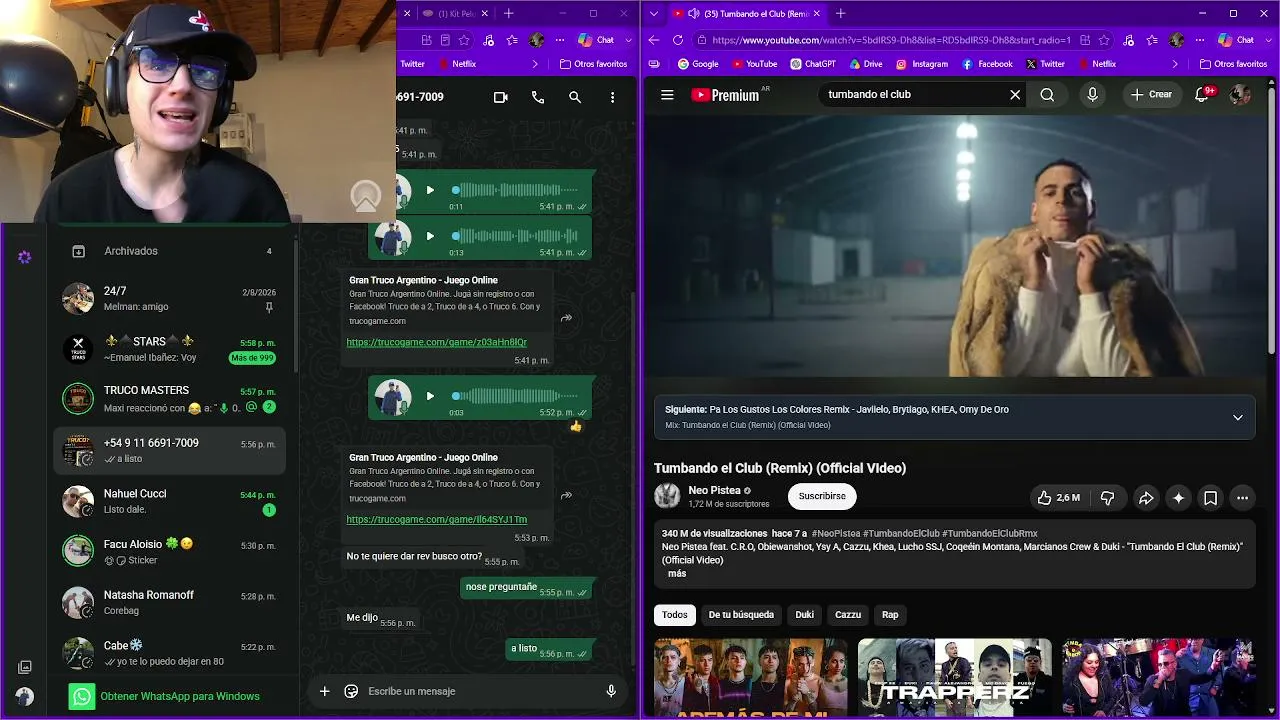Screen dimensions: 1280x720
Task: Open the YouTube hamburger guide menu
Action: point(667,95)
